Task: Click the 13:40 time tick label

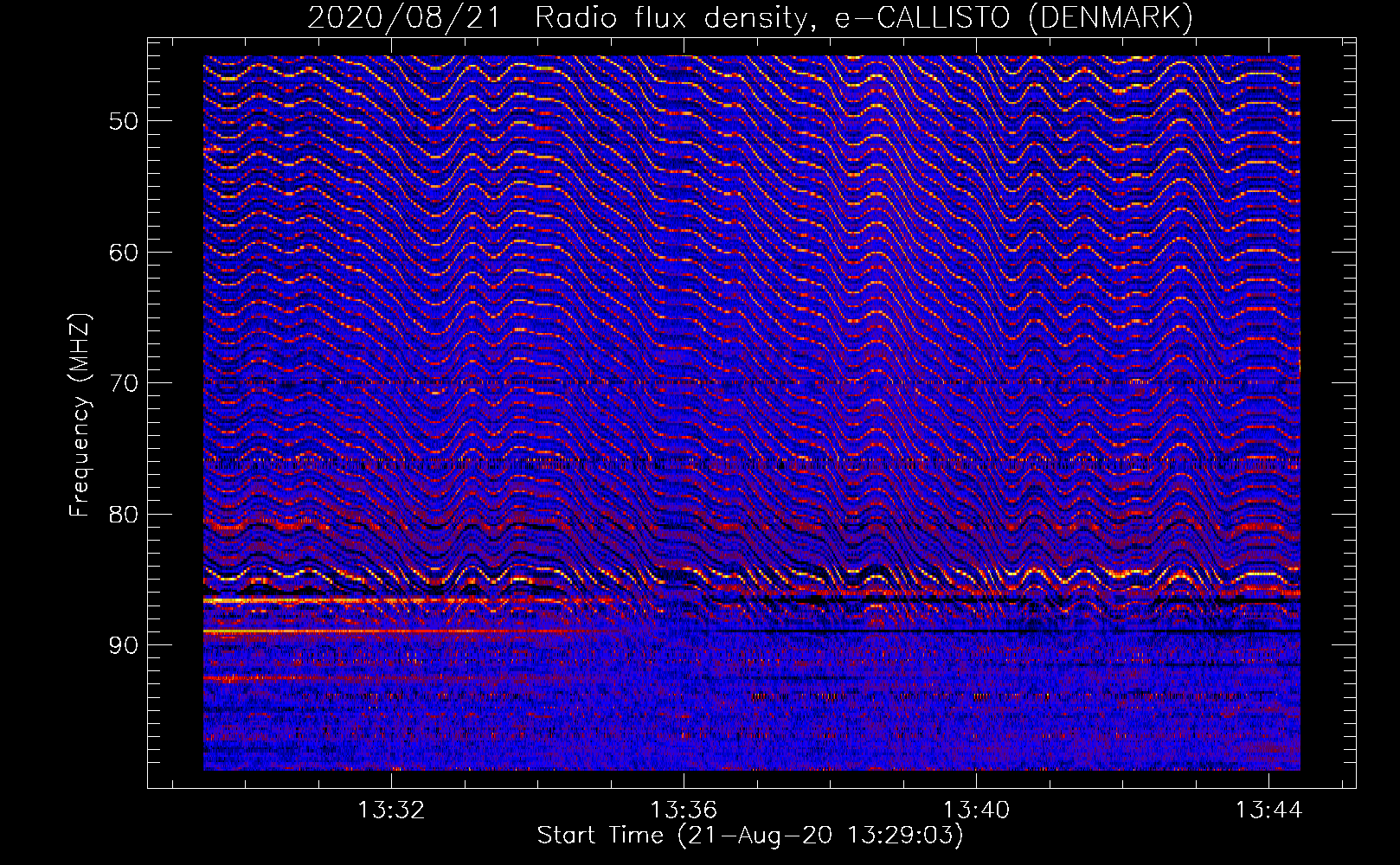Action: point(976,811)
